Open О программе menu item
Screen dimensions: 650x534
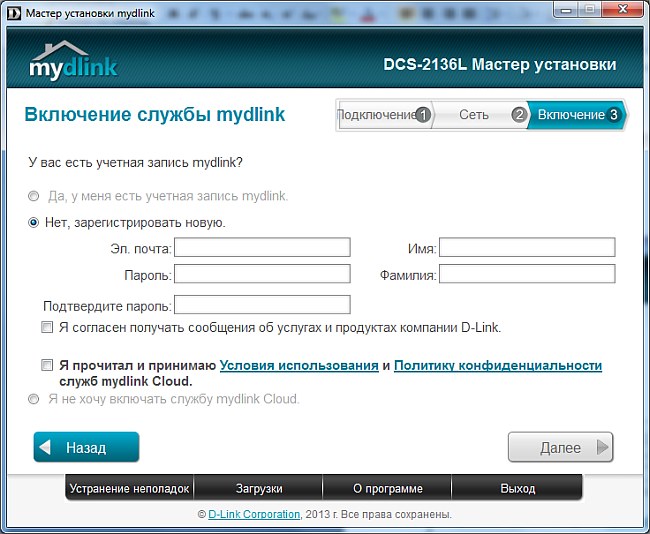(x=388, y=489)
